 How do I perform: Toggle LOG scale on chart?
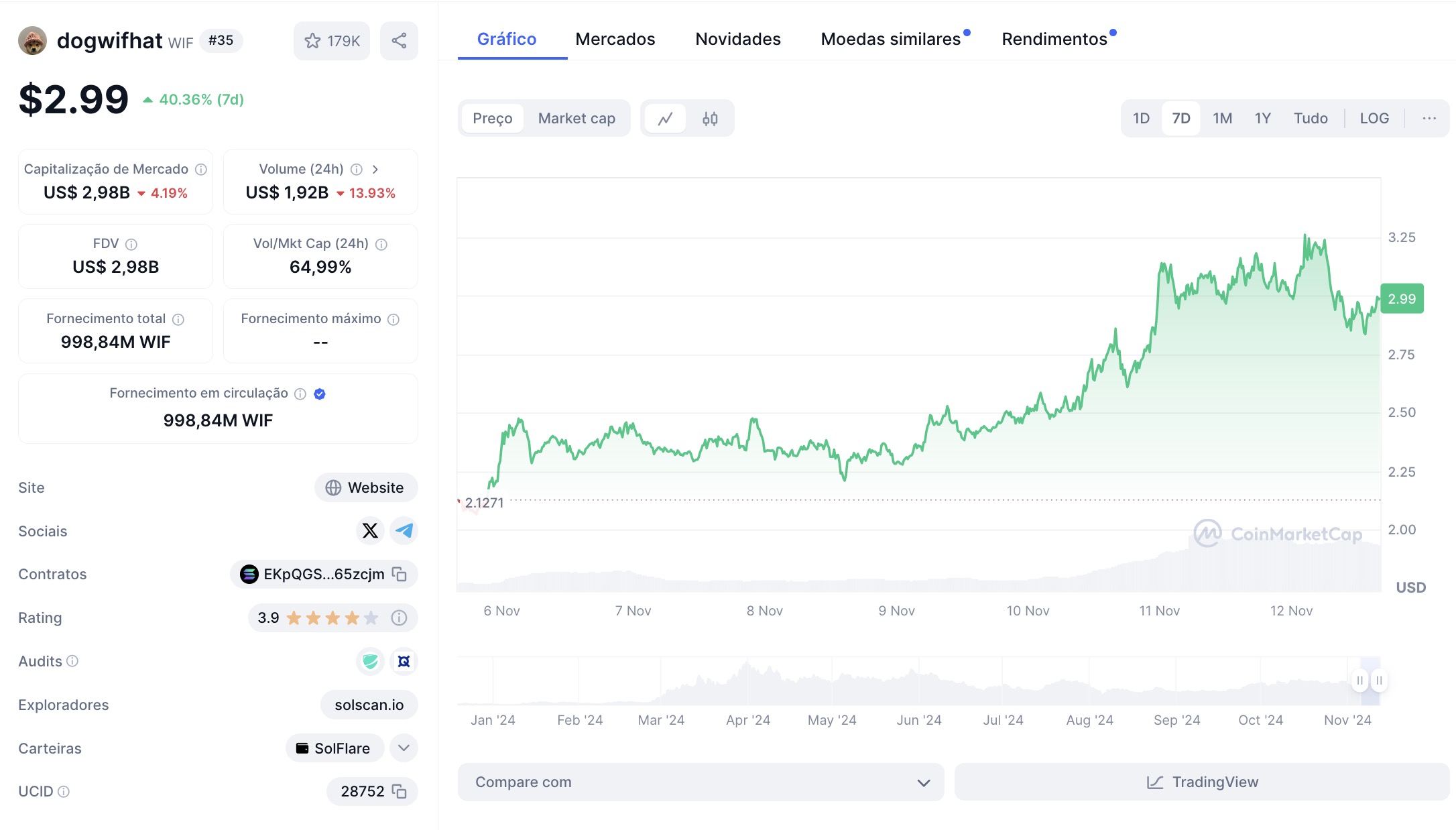click(1374, 119)
